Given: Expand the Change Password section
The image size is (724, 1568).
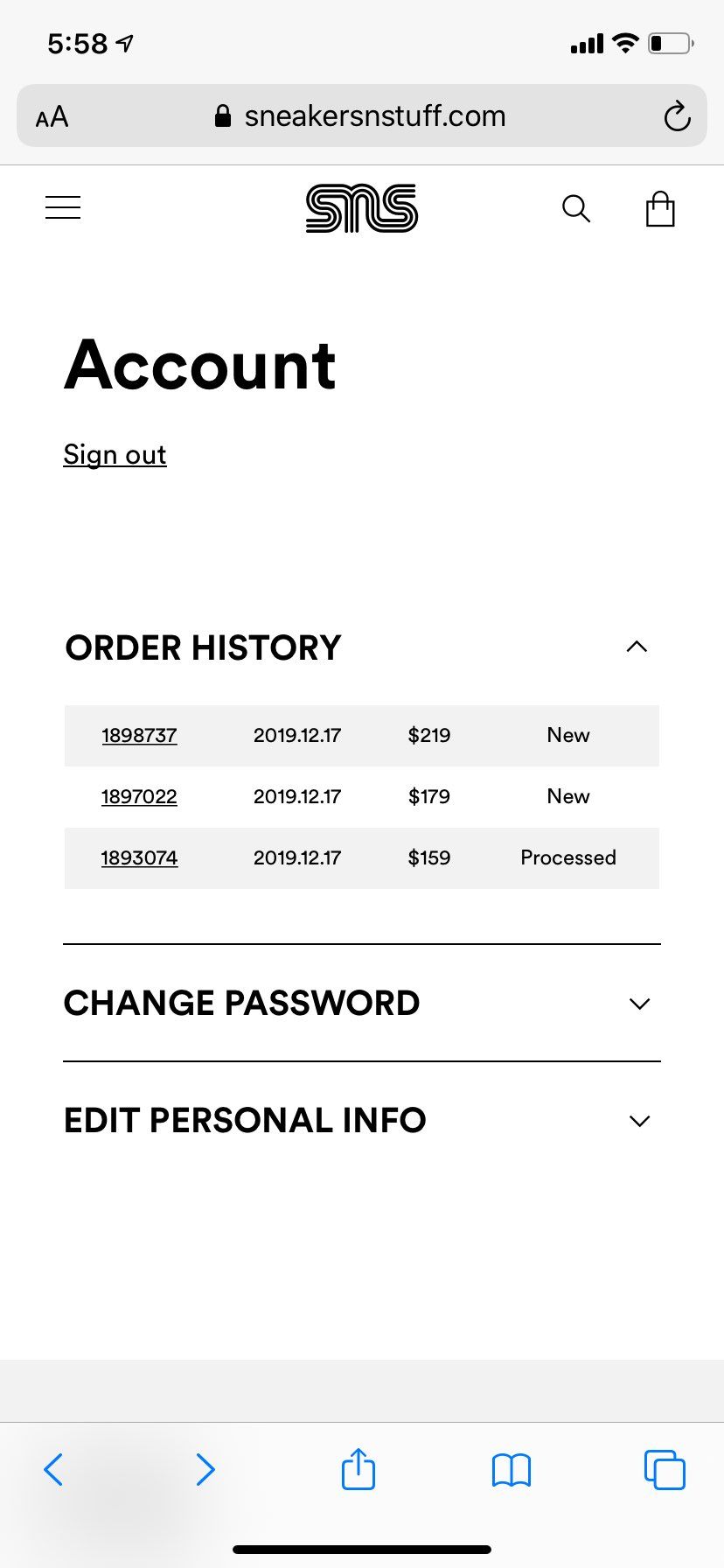Looking at the screenshot, I should coord(639,1004).
